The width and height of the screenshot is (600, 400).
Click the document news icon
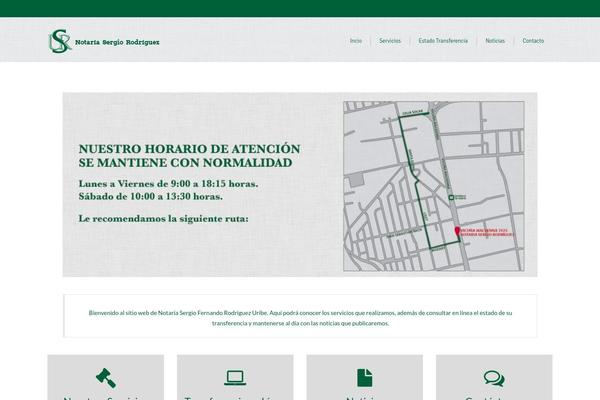[x=364, y=378]
